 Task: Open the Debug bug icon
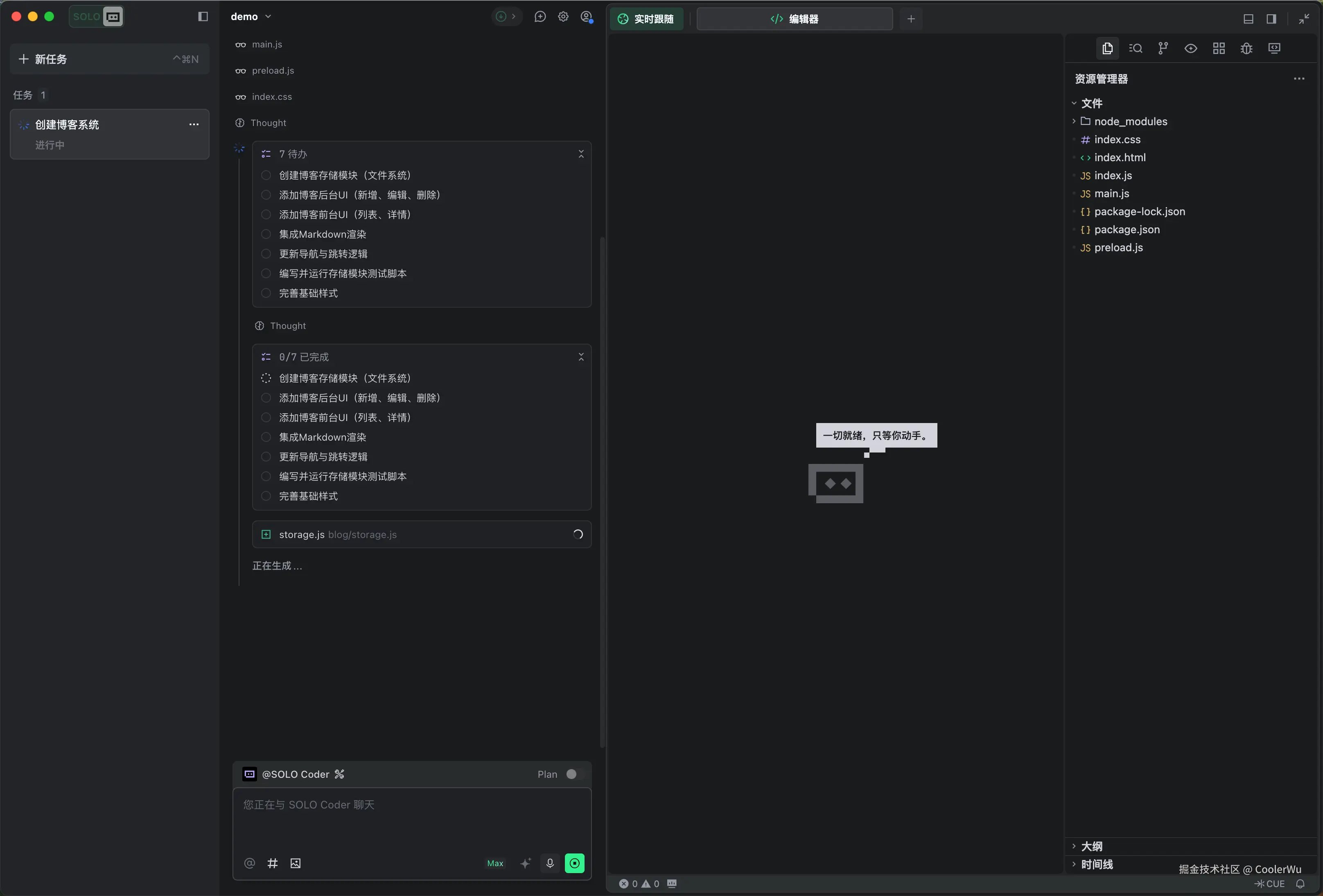coord(1246,48)
